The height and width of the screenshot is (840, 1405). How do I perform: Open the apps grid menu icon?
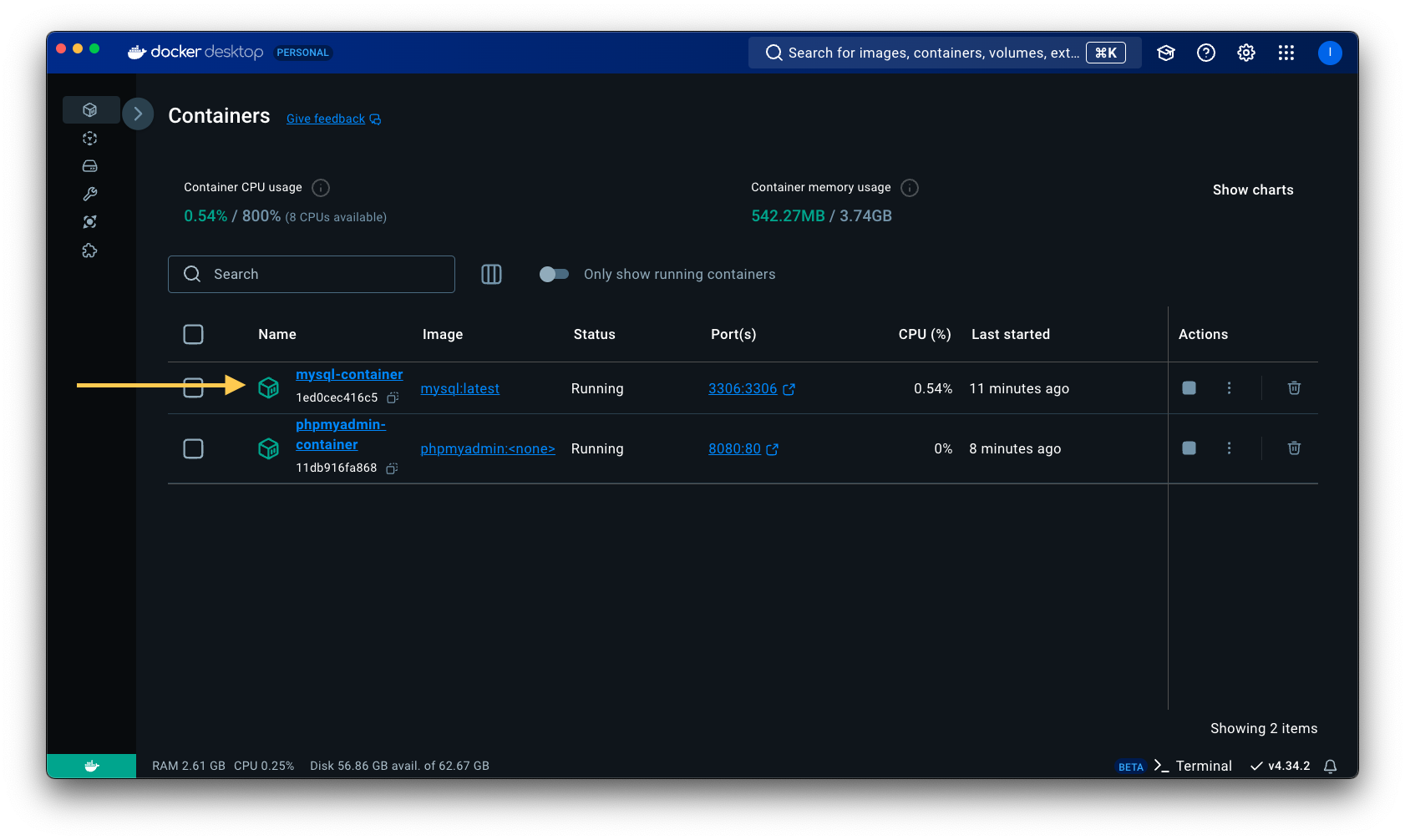click(x=1286, y=53)
